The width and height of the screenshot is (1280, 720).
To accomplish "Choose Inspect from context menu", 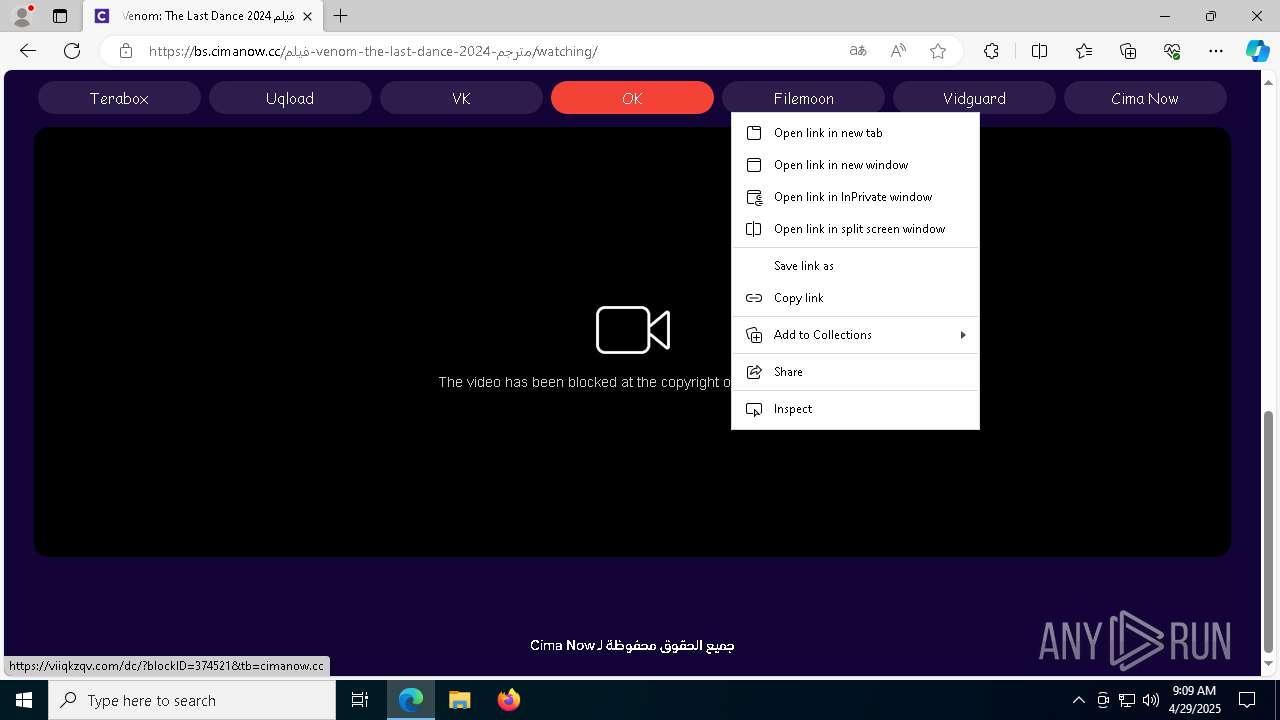I will pyautogui.click(x=855, y=409).
